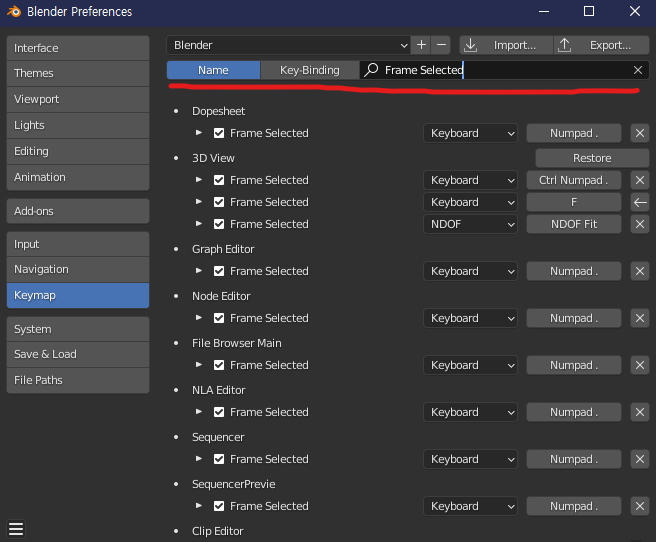
Task: Expand SequencerPreview Frame Selected entry
Action: pos(199,506)
